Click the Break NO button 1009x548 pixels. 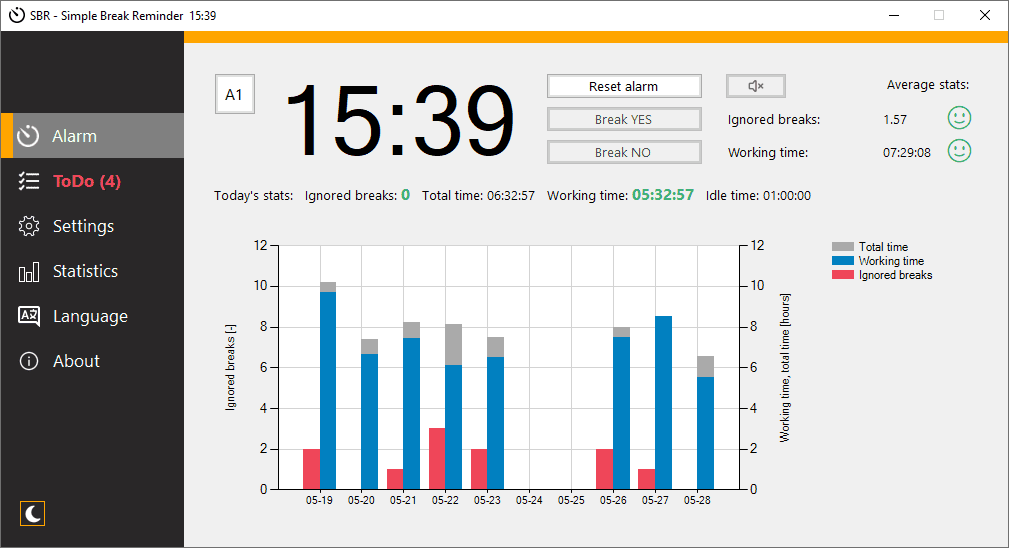(x=624, y=152)
